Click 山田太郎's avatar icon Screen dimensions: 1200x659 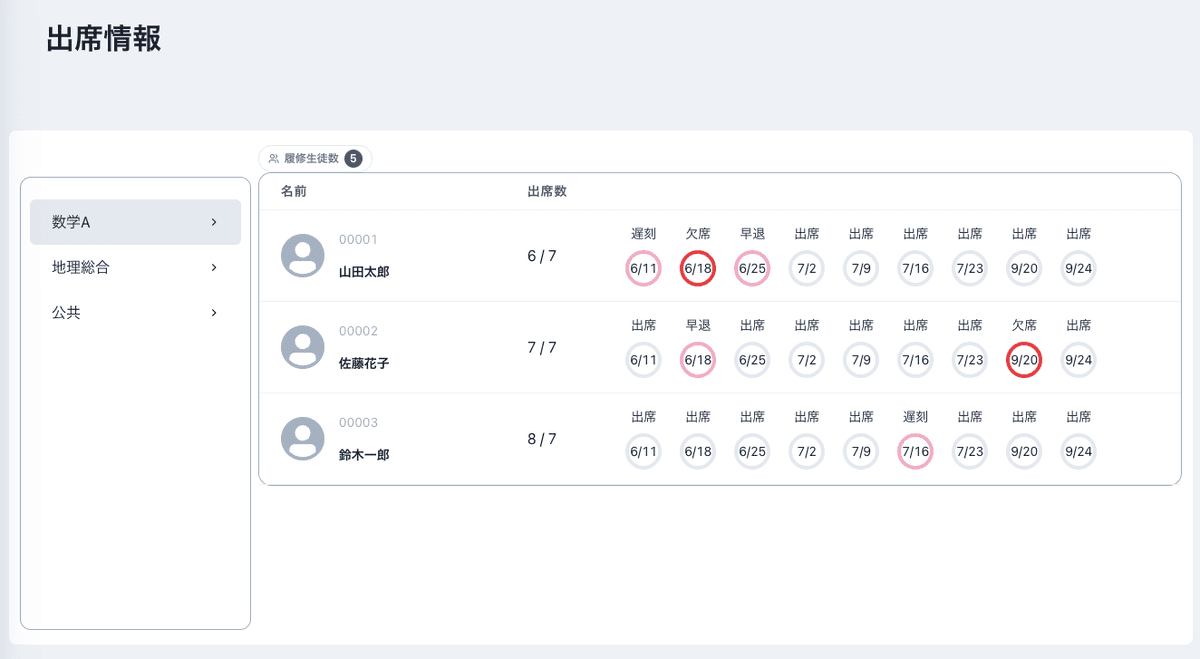pos(303,256)
